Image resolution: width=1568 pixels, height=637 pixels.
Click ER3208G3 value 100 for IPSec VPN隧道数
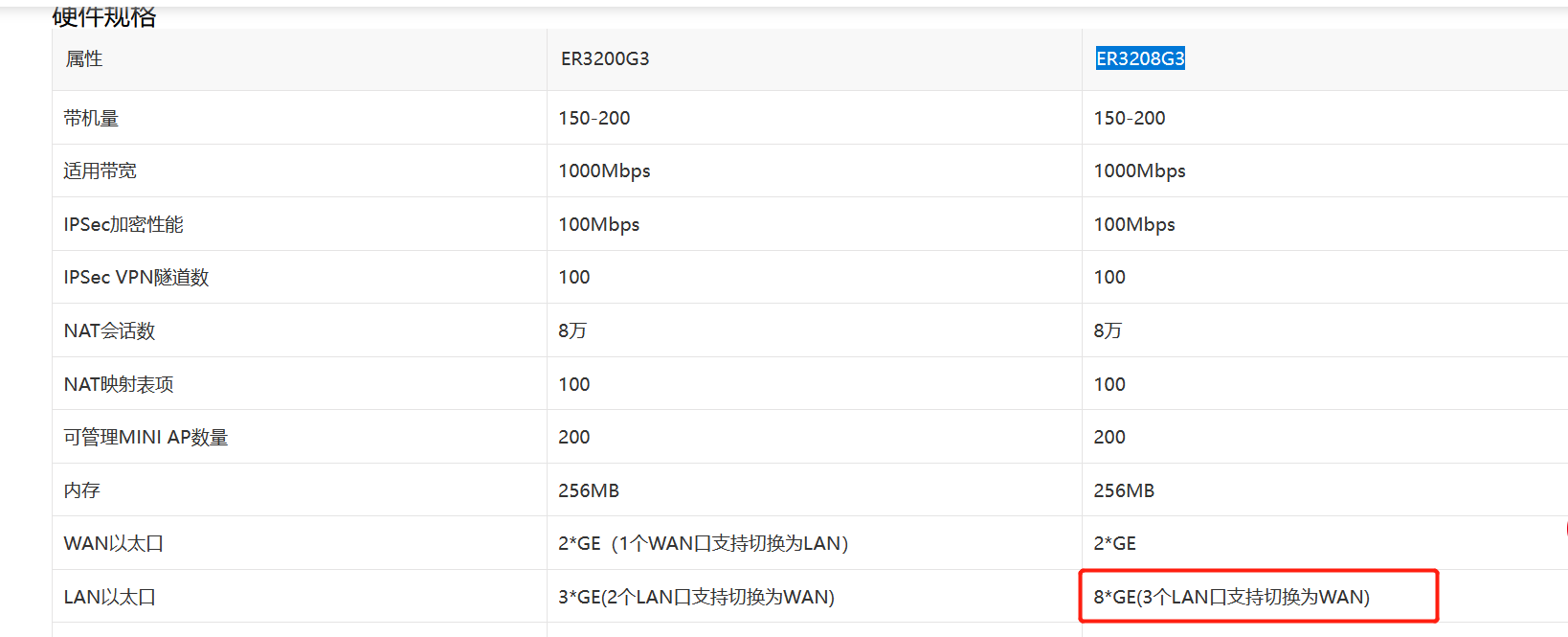tap(1109, 277)
